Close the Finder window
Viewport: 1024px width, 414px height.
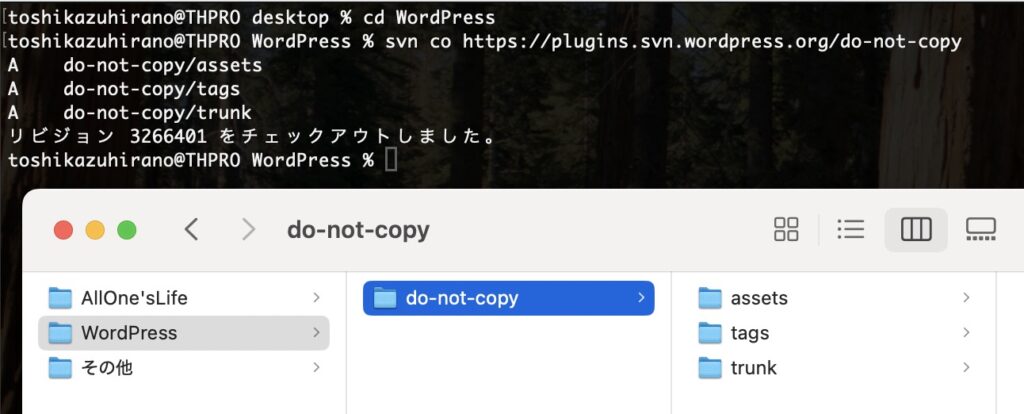point(63,230)
